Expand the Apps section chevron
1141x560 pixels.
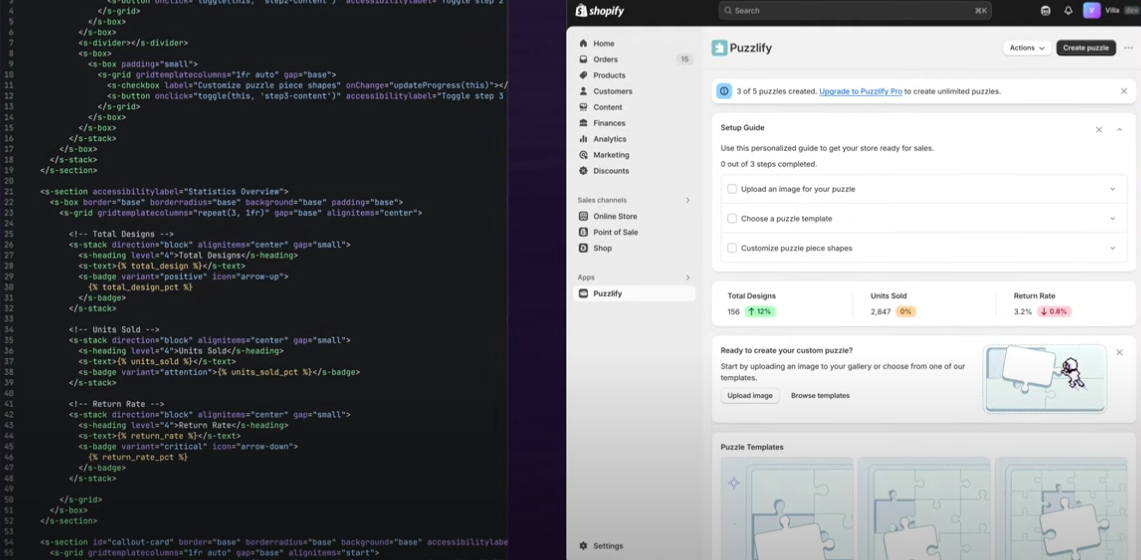coord(688,278)
